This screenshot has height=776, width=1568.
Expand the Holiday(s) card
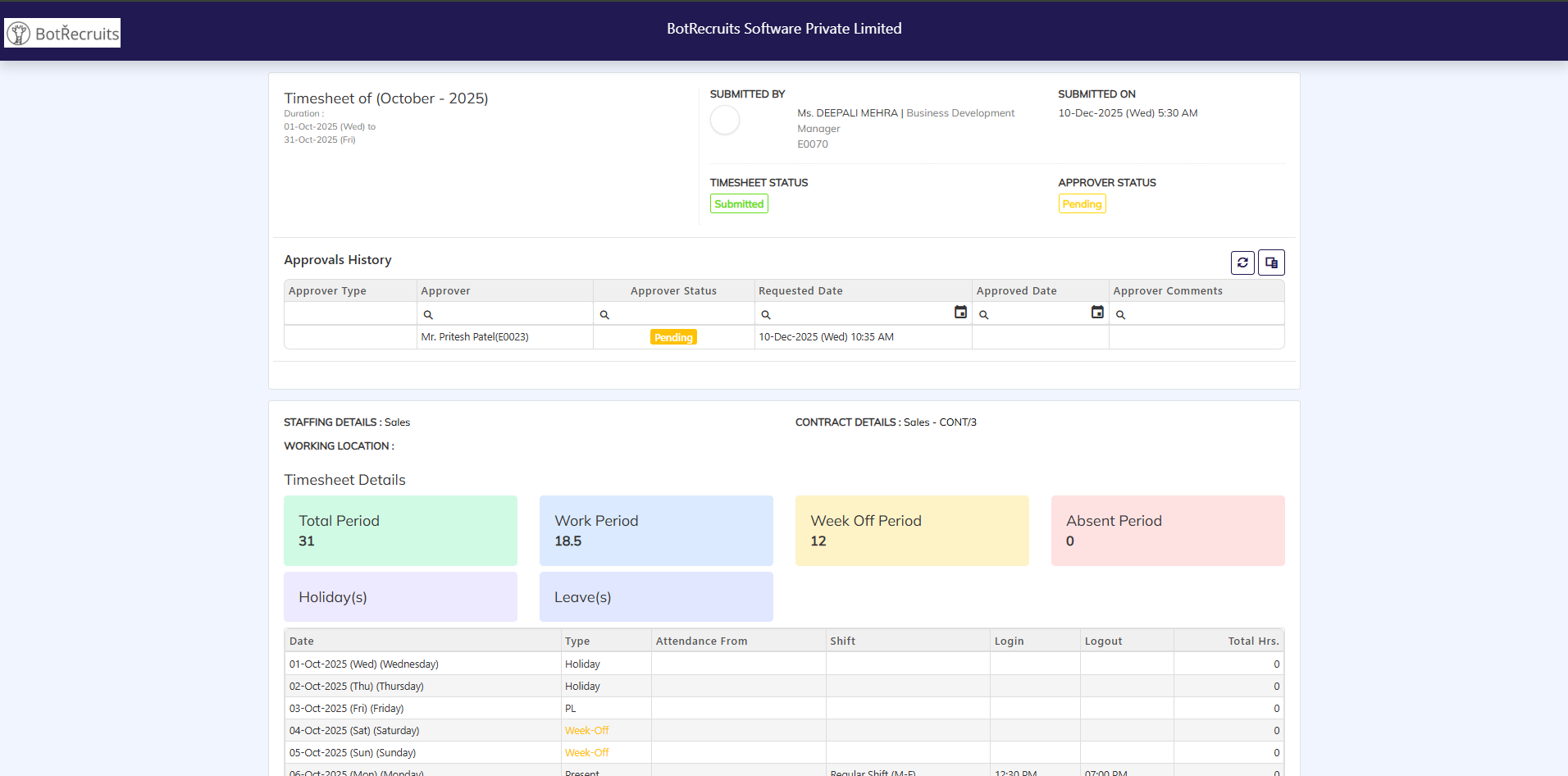400,597
